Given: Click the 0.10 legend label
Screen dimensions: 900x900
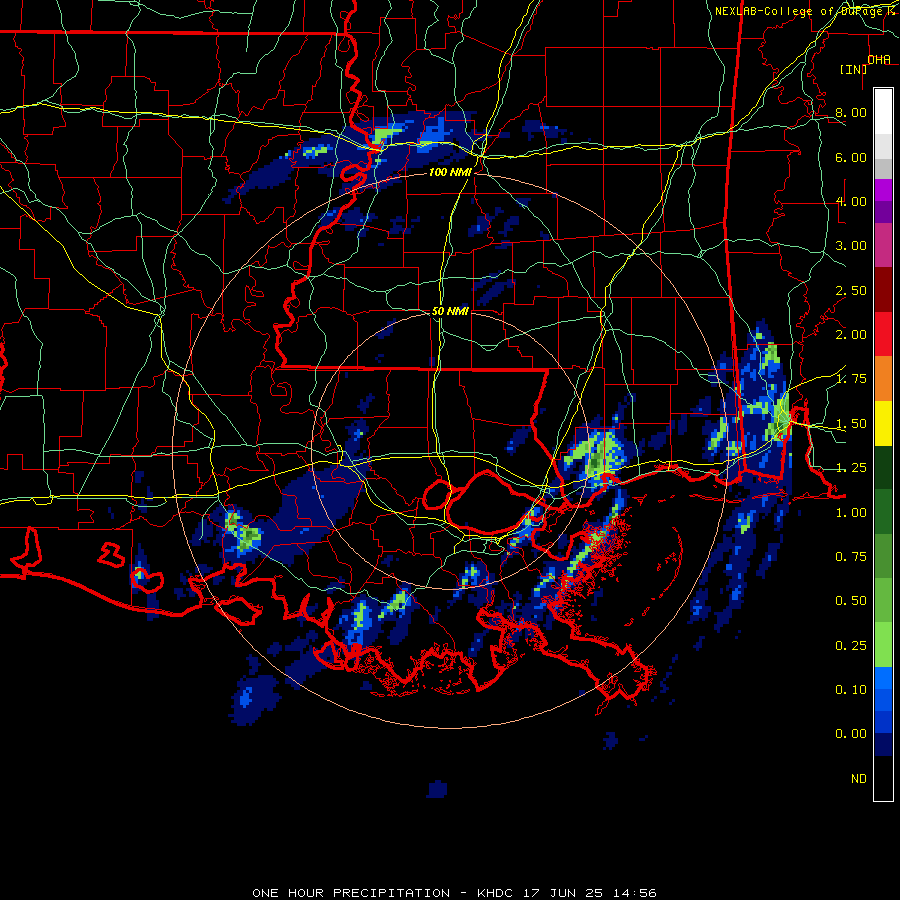Looking at the screenshot, I should pyautogui.click(x=851, y=690).
